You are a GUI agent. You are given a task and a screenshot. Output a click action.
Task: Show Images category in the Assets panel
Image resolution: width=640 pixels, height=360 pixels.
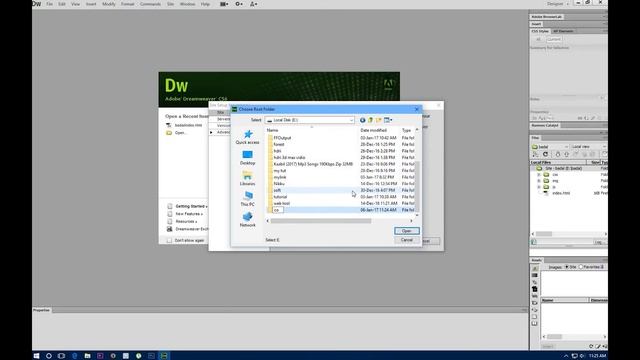pyautogui.click(x=535, y=269)
